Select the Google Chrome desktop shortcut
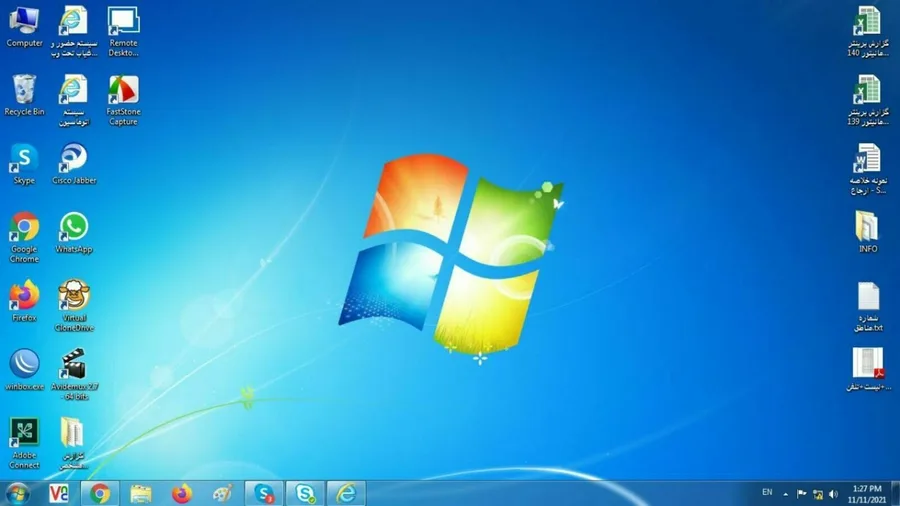 pos(24,237)
